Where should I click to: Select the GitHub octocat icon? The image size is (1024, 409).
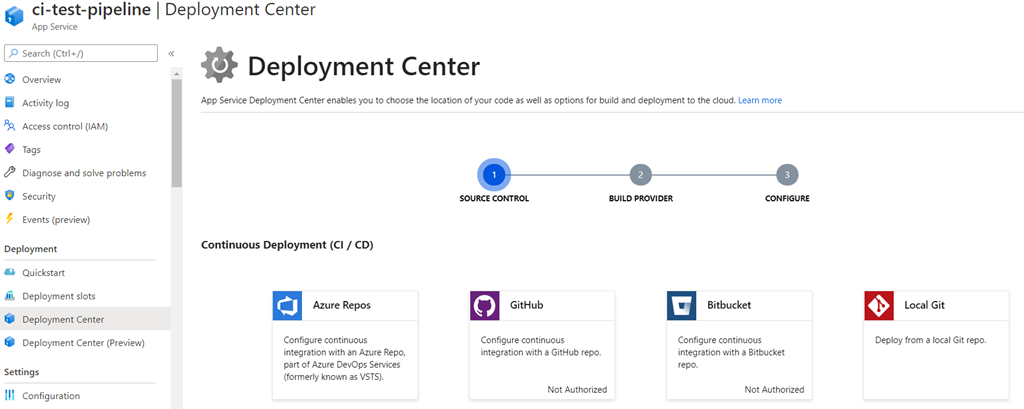point(485,306)
